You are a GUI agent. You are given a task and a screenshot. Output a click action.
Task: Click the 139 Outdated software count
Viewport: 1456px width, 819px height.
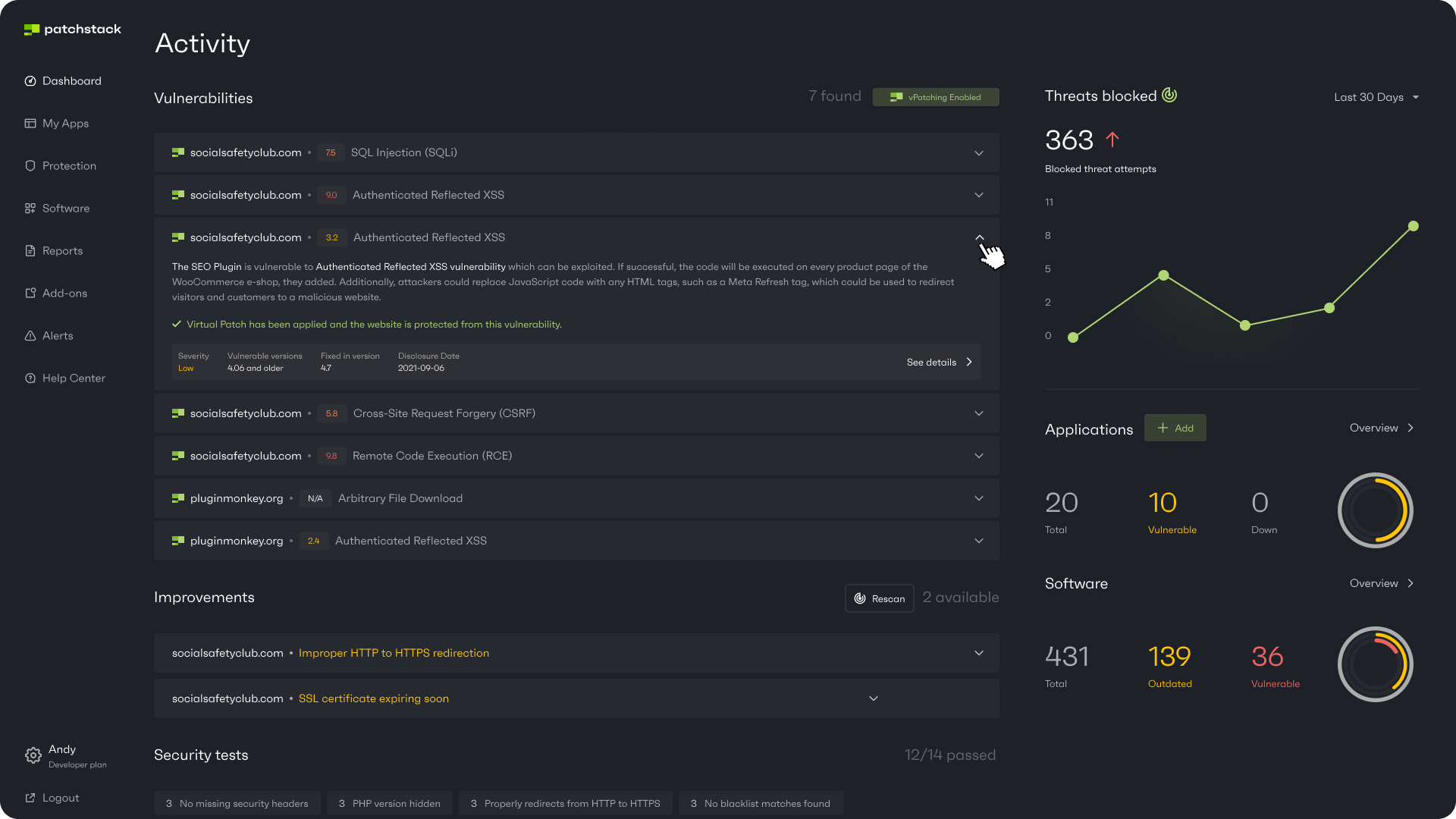point(1169,657)
